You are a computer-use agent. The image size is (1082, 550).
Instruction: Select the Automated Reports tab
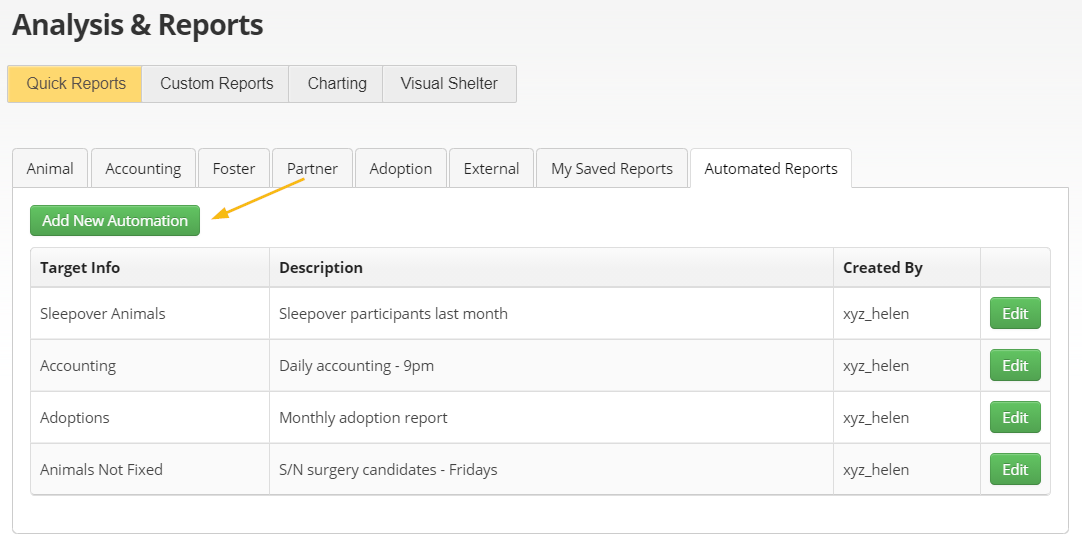click(x=771, y=169)
